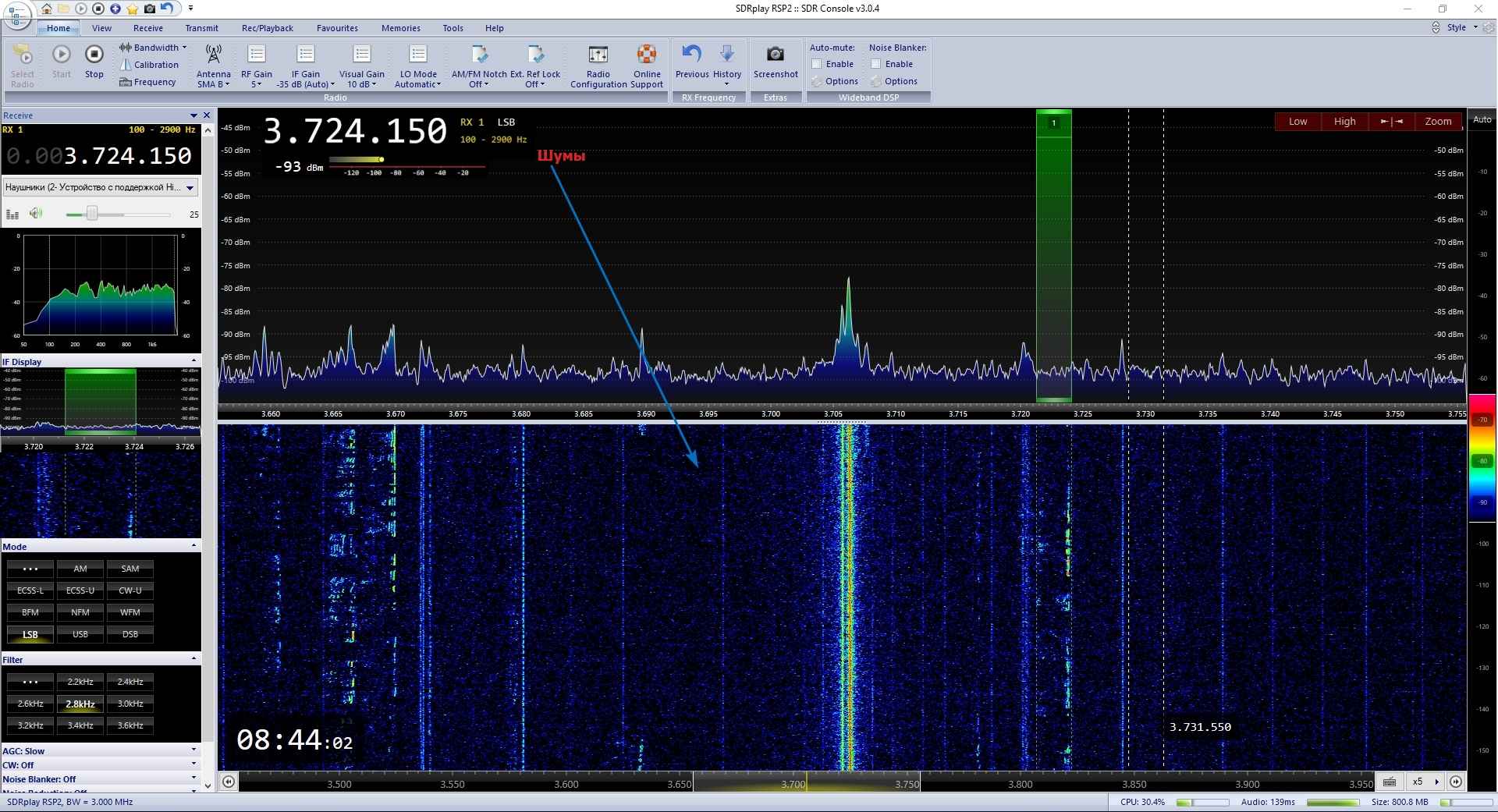Screen dimensions: 1498x812
Task: Enable the Noise Blanker checkbox
Action: (875, 64)
